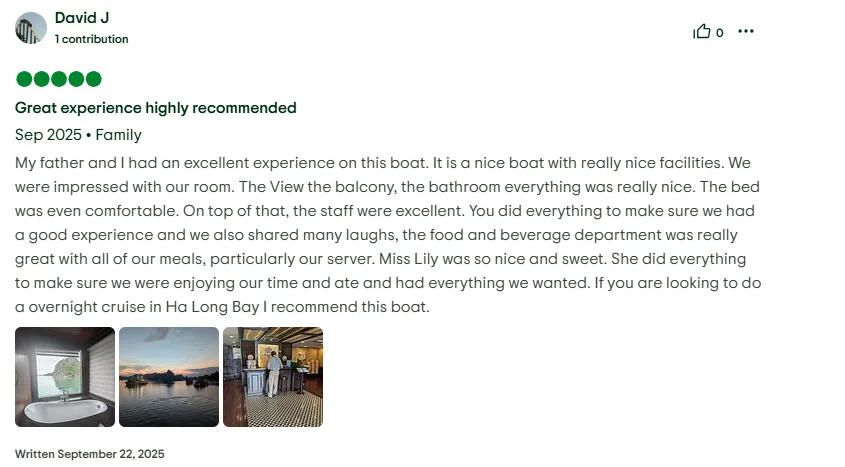
Task: Open the bathtub photo thumbnail
Action: [65, 377]
